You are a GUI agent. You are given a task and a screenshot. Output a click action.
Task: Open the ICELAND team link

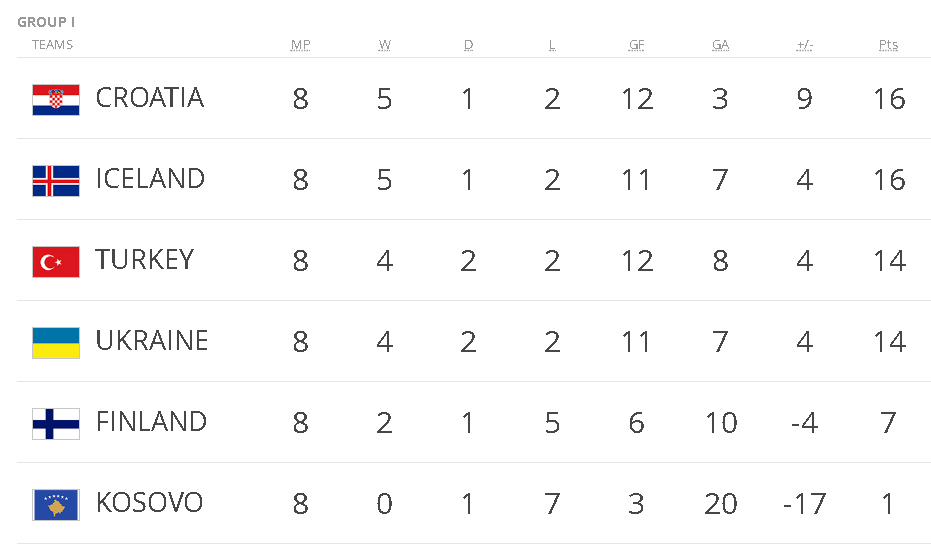[x=150, y=179]
